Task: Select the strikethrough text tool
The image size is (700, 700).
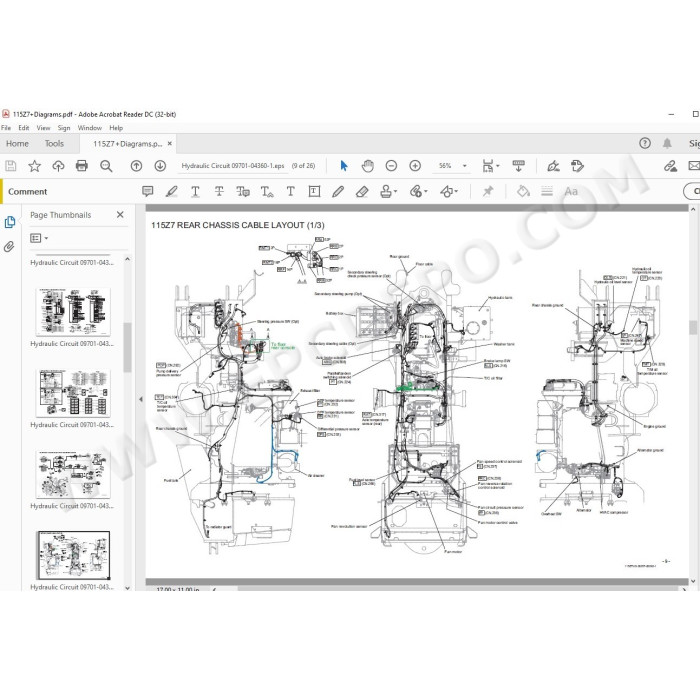Action: [x=219, y=192]
